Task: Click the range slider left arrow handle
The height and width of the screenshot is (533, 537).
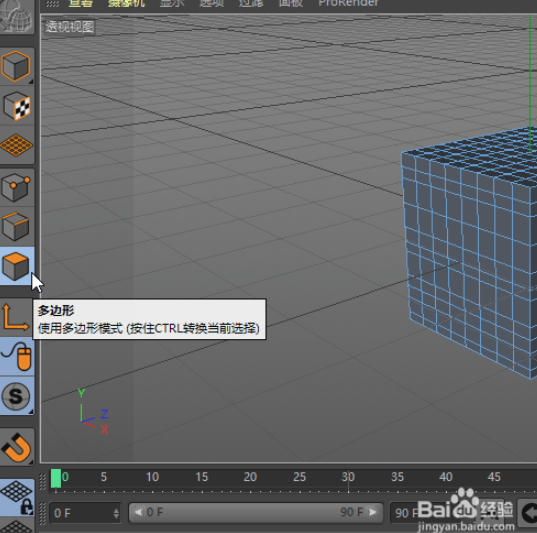Action: (138, 512)
